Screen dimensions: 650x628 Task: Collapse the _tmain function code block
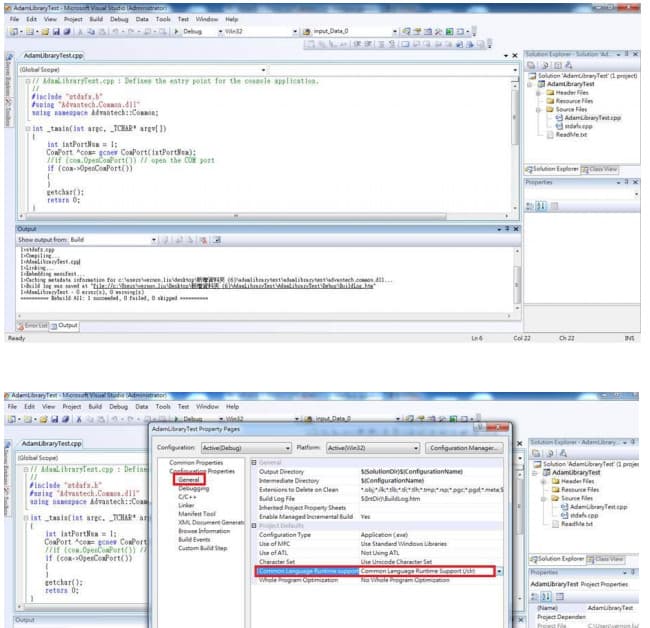26,128
